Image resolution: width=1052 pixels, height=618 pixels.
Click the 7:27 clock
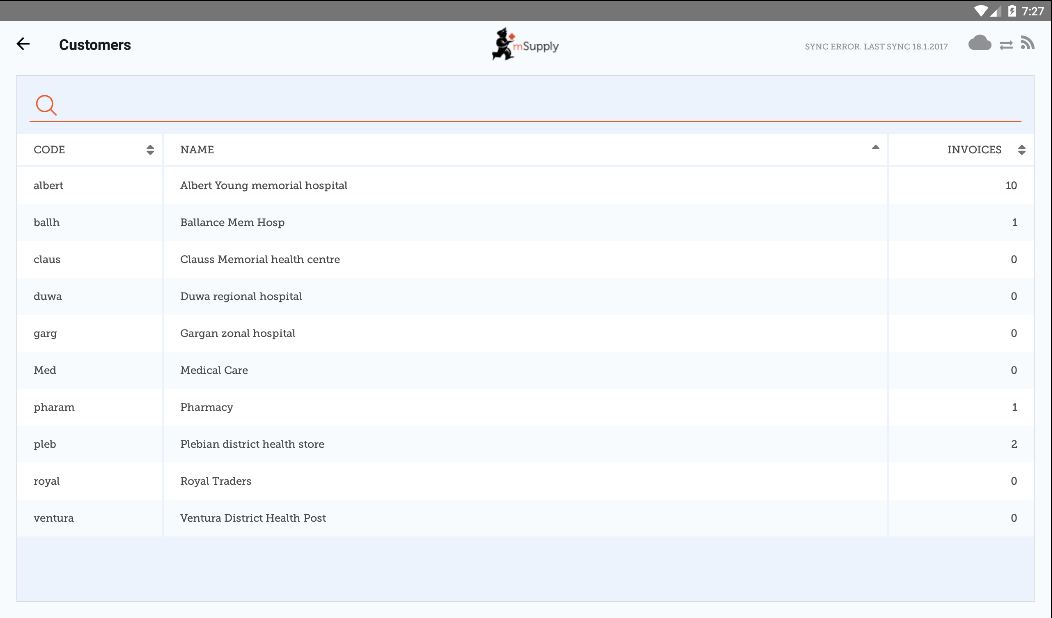pyautogui.click(x=1033, y=11)
